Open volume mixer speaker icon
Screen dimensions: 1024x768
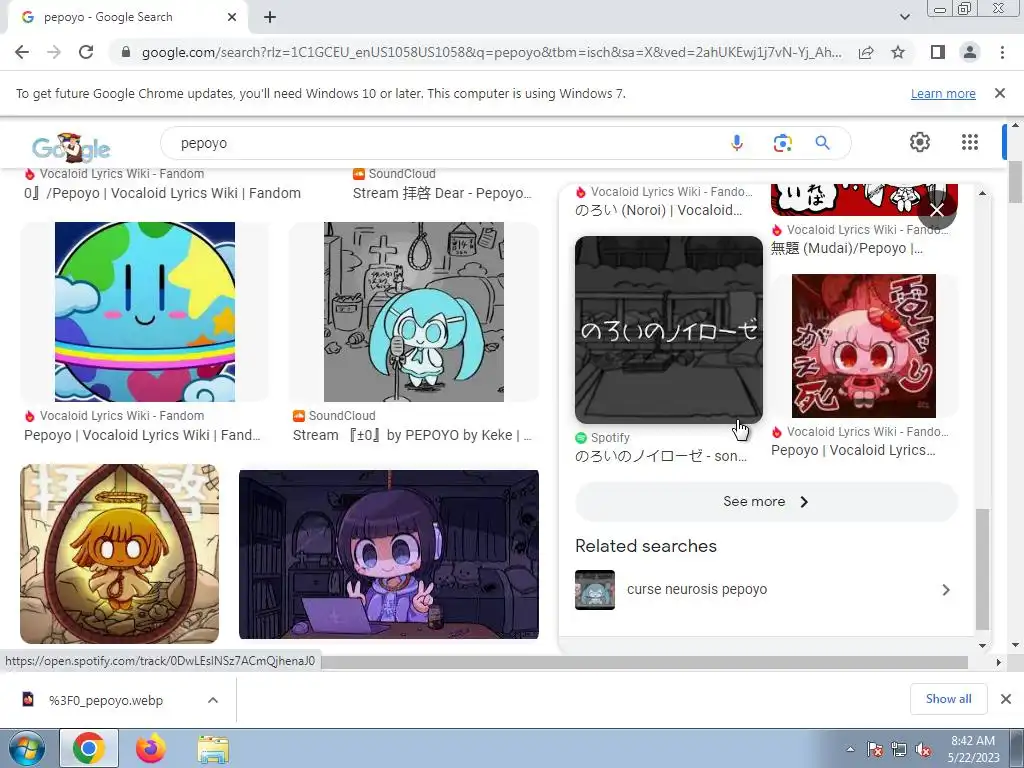pyautogui.click(x=923, y=749)
